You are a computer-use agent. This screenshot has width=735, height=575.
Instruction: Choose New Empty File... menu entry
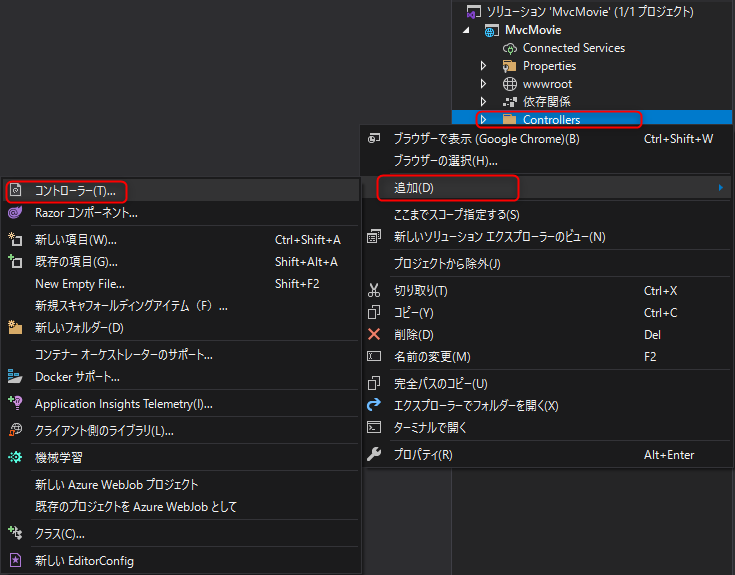pos(180,284)
